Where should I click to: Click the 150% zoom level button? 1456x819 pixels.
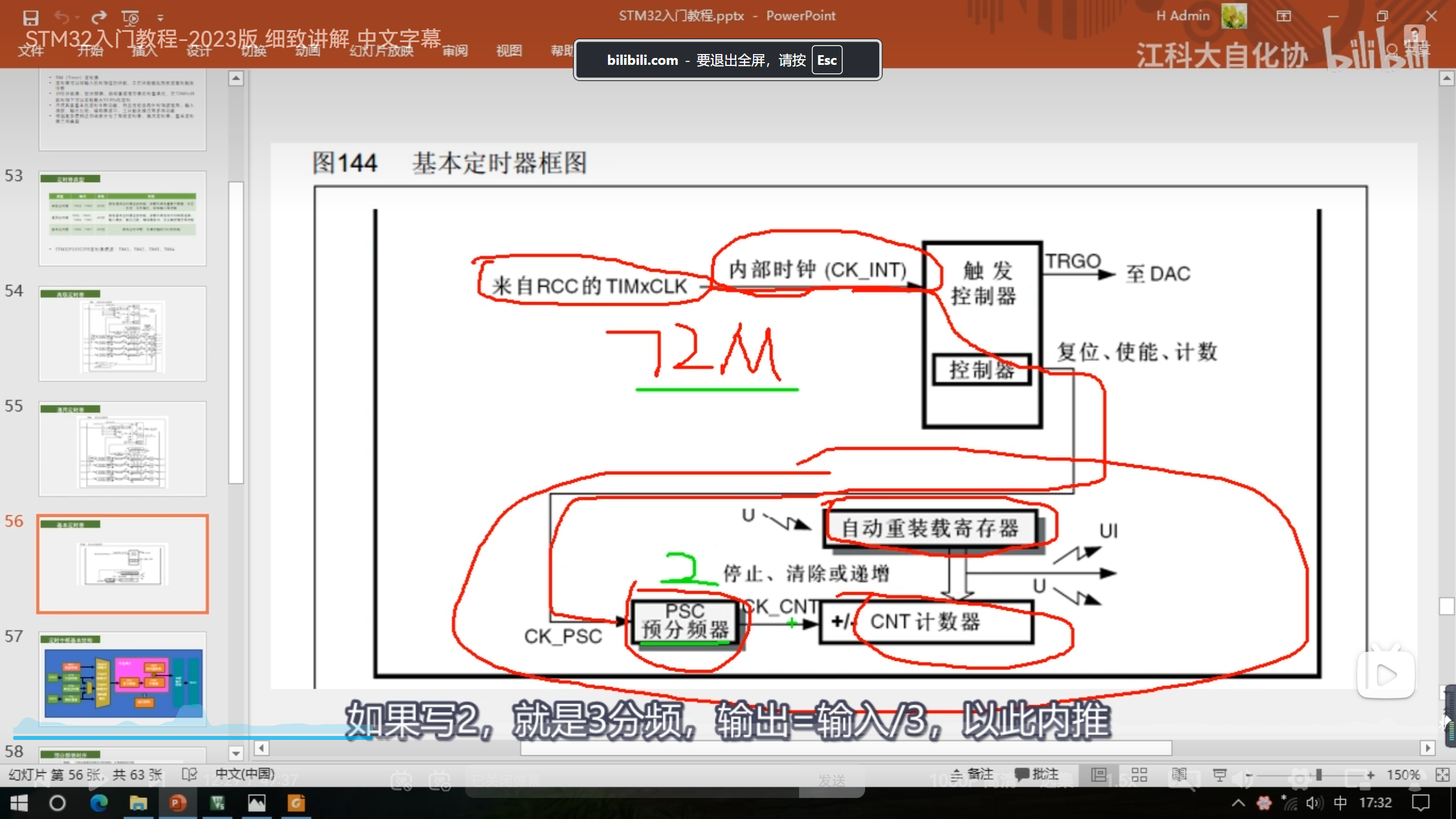tap(1403, 775)
